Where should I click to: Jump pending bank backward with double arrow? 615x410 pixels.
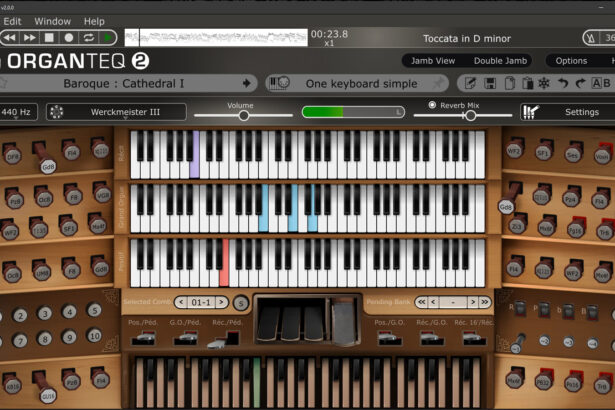pyautogui.click(x=422, y=302)
